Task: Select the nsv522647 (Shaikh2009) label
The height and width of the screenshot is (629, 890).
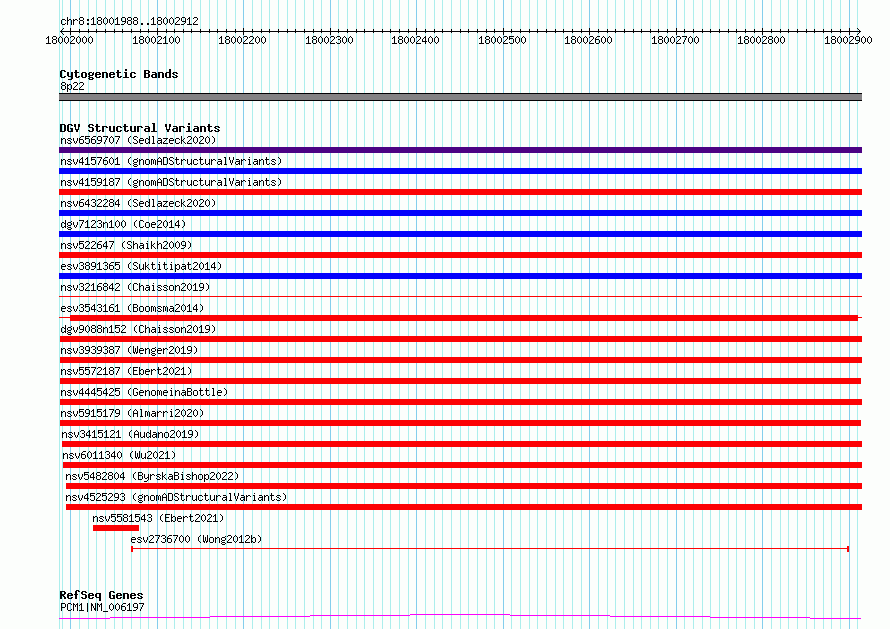Action: (x=126, y=245)
